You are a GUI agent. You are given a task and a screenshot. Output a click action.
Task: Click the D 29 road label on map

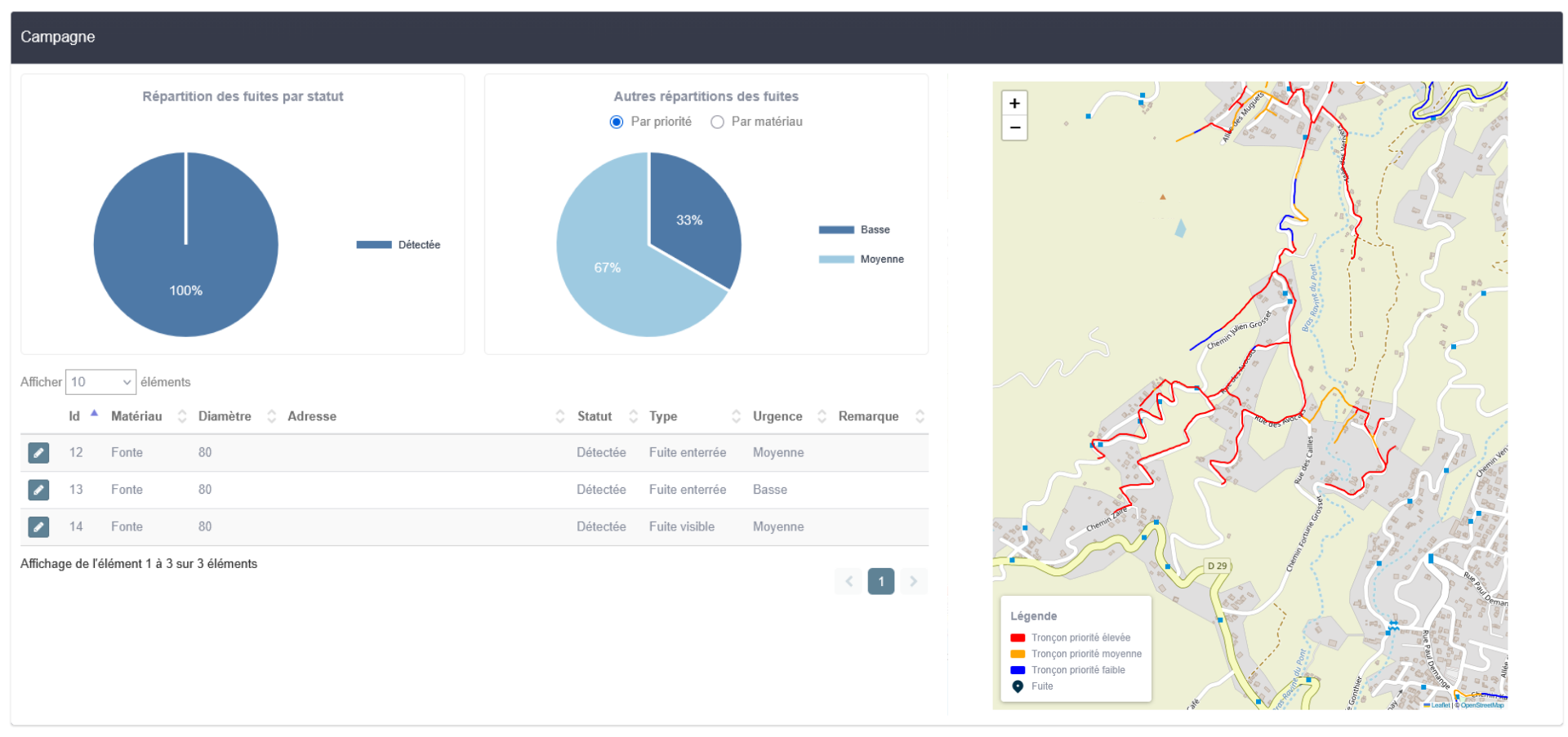pos(1217,566)
